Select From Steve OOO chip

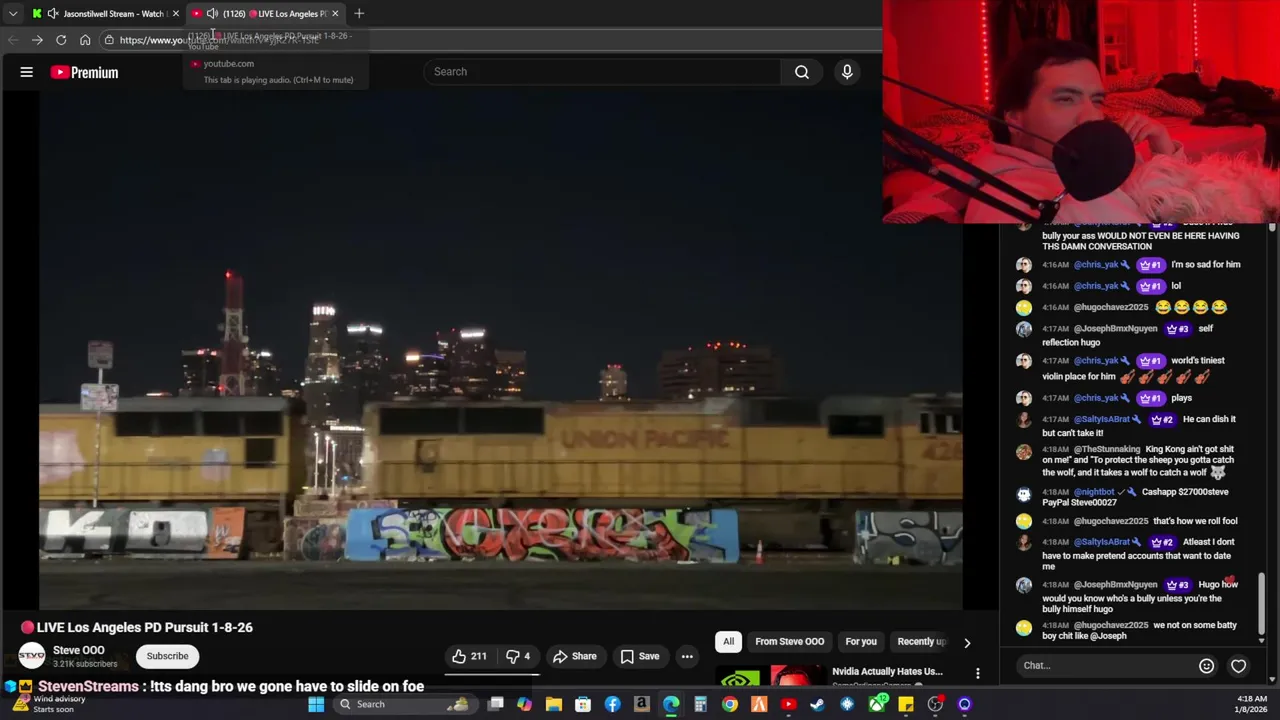coord(789,642)
